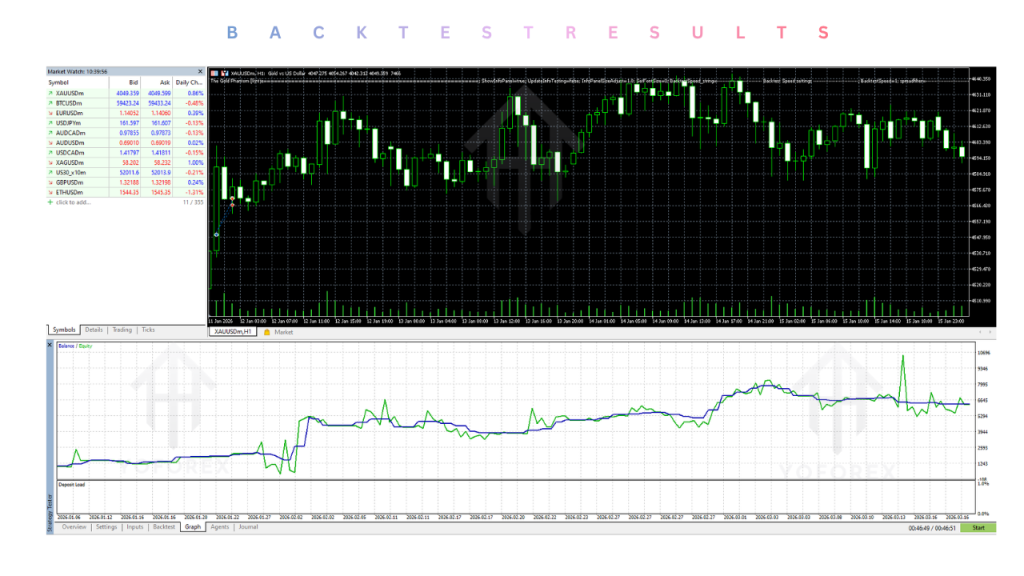Screen dimensions: 1024x576
Task: Close the Market Watch panel
Action: coord(200,71)
